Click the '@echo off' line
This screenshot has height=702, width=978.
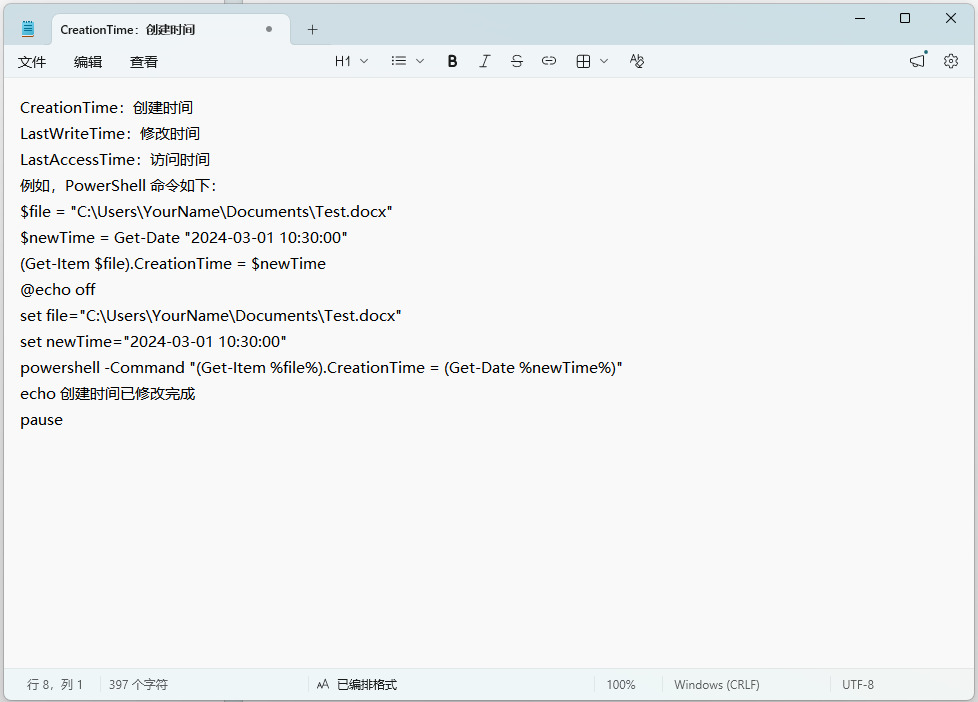pos(57,290)
